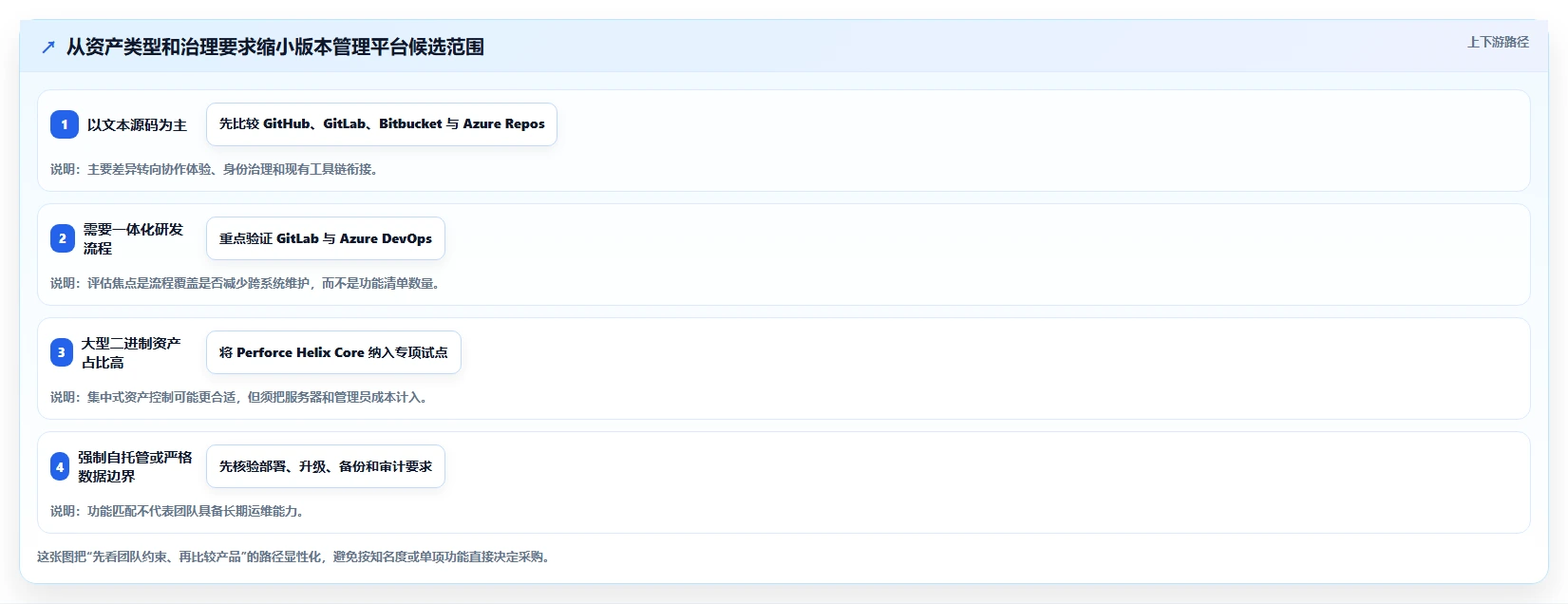The image size is (1568, 604).
Task: Click the footer caption starting 这张图把
Action: [x=294, y=557]
